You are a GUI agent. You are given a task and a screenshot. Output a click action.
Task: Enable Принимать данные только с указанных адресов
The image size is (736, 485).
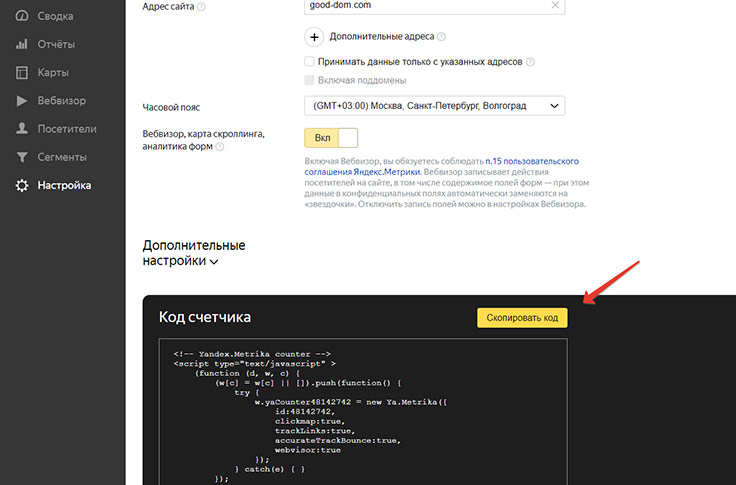(x=310, y=62)
